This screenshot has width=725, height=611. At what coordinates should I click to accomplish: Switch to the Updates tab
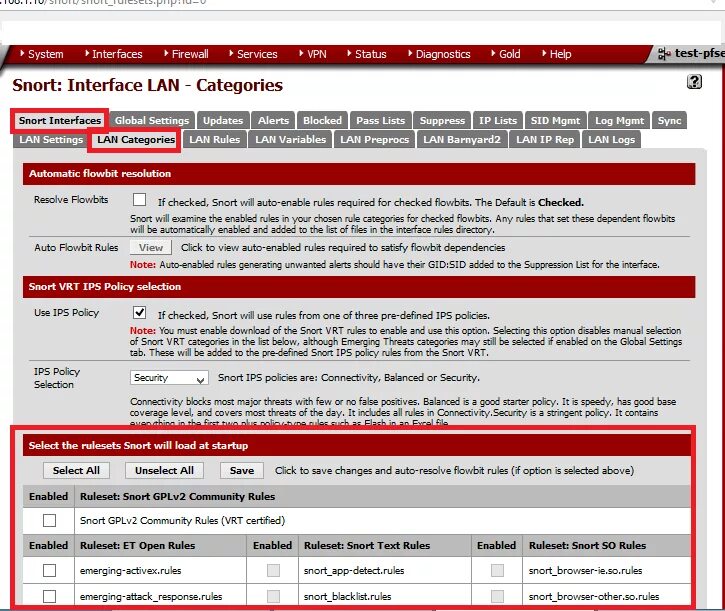(223, 121)
